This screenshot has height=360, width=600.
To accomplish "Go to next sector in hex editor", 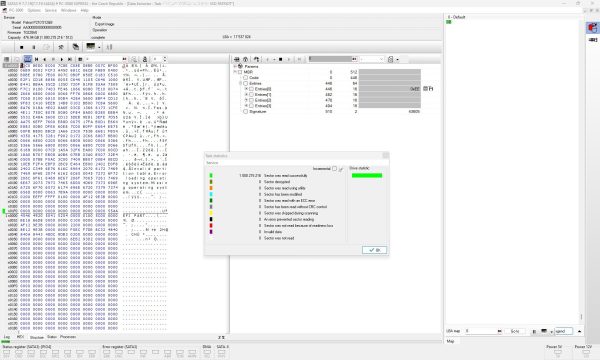I will pos(62,59).
